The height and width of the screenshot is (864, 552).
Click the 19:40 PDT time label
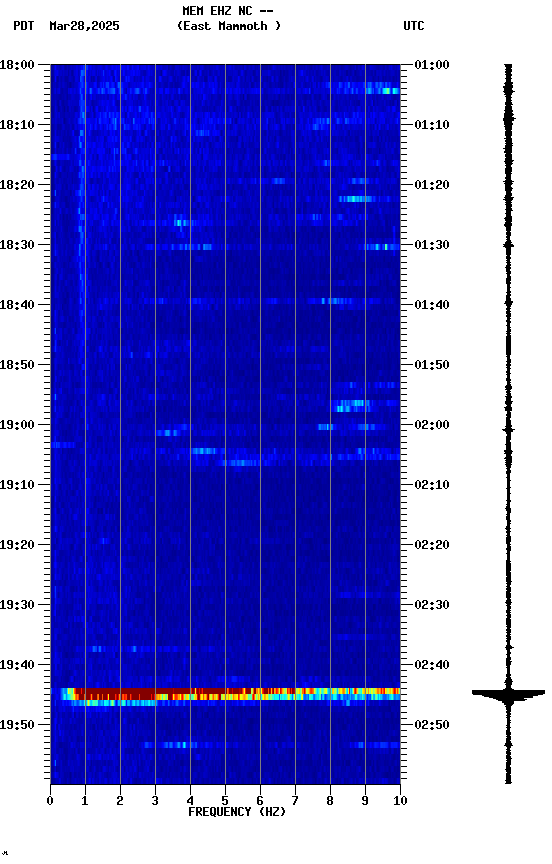coord(17,665)
